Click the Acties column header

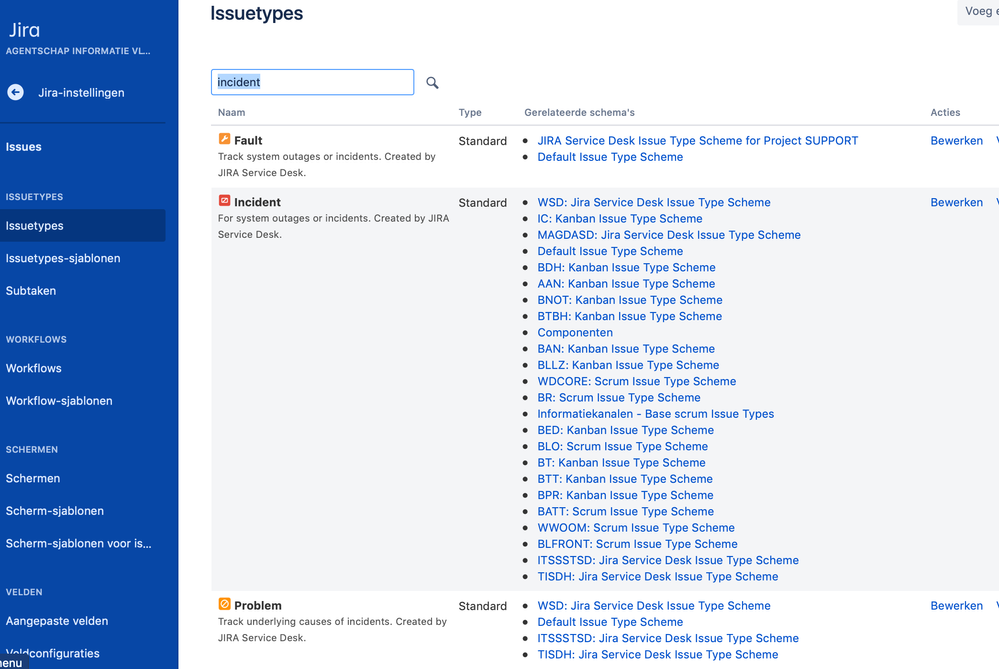945,113
